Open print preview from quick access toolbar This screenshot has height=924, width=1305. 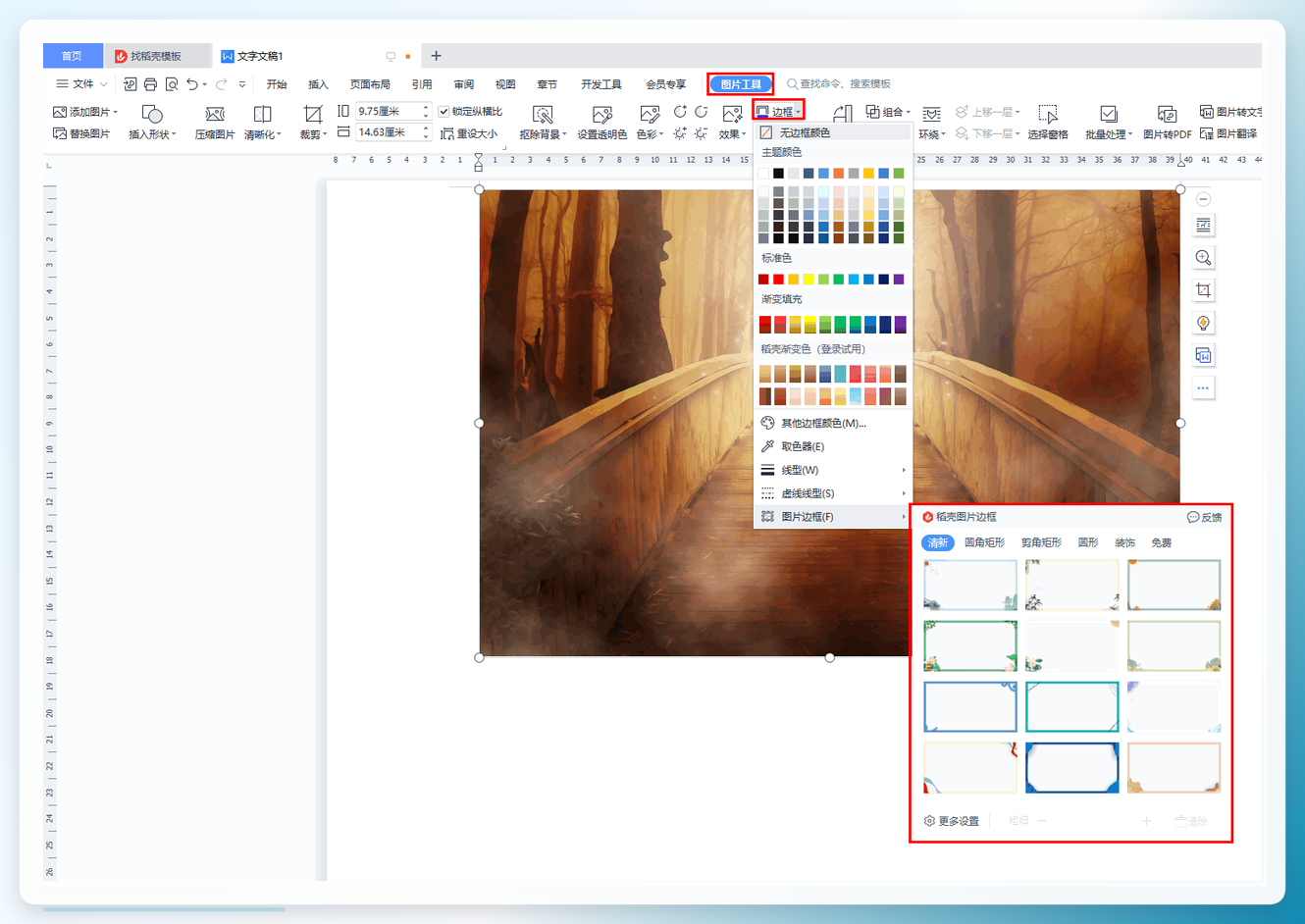pyautogui.click(x=172, y=84)
